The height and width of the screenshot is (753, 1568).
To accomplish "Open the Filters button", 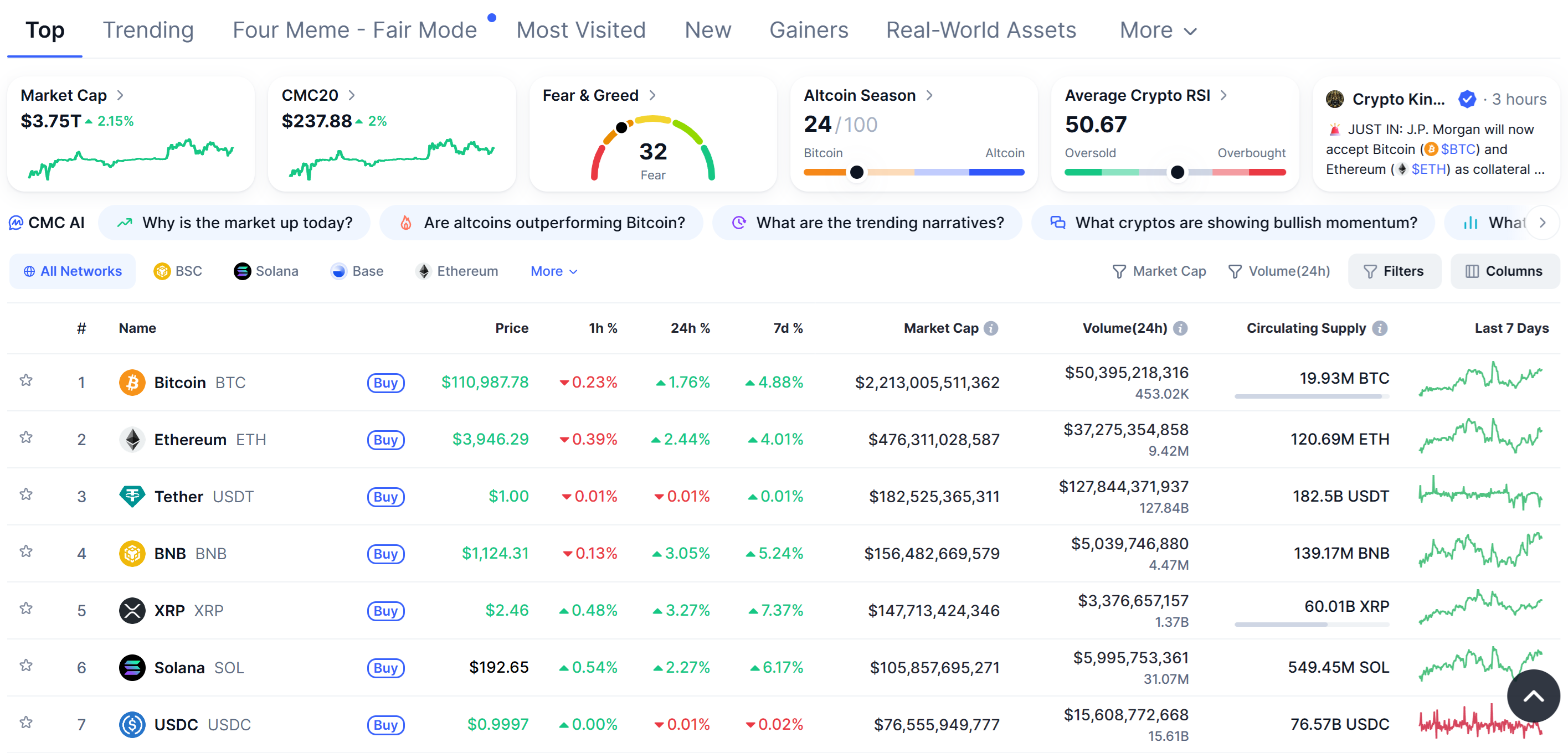I will coord(1394,271).
